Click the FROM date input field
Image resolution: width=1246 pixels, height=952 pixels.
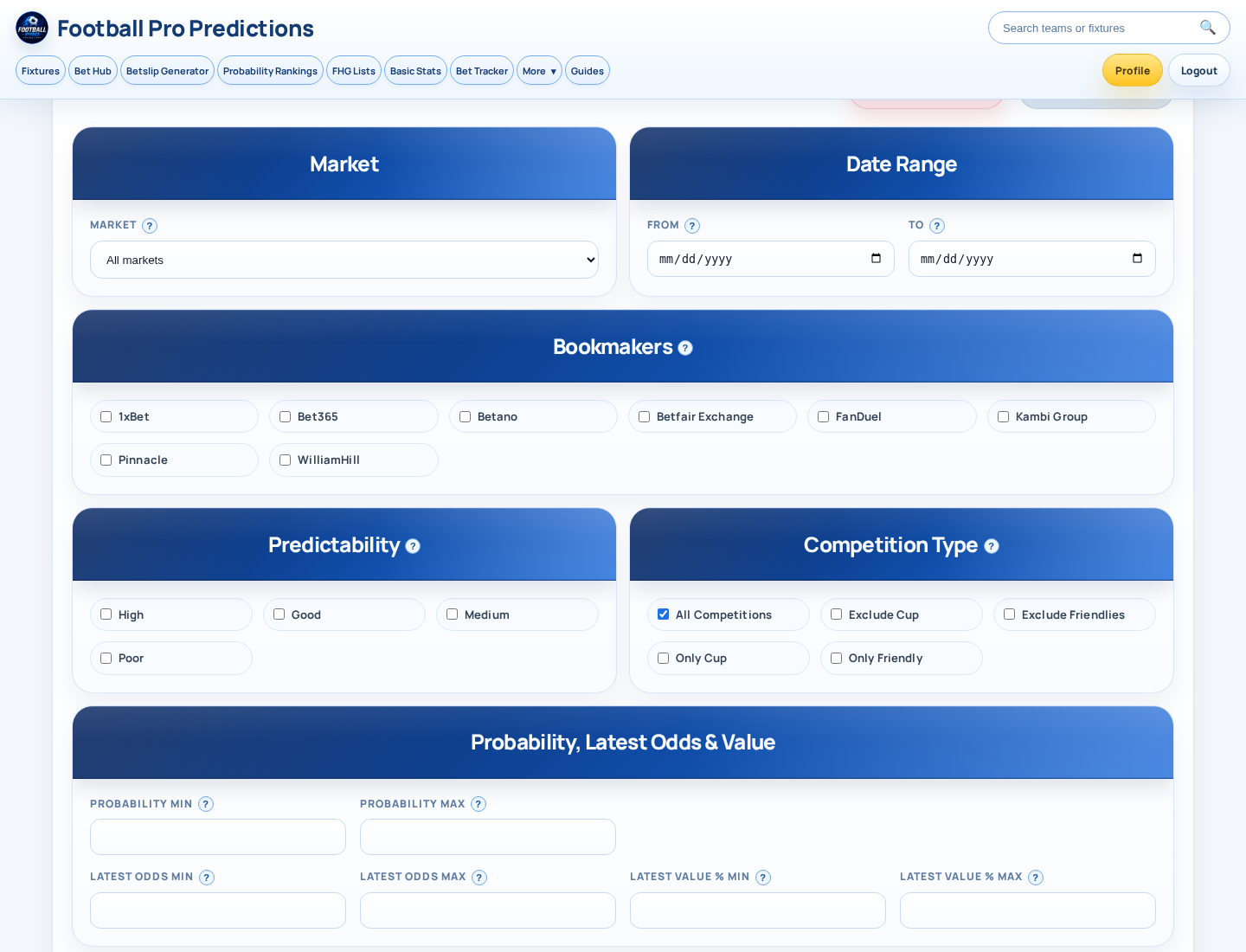click(x=771, y=259)
